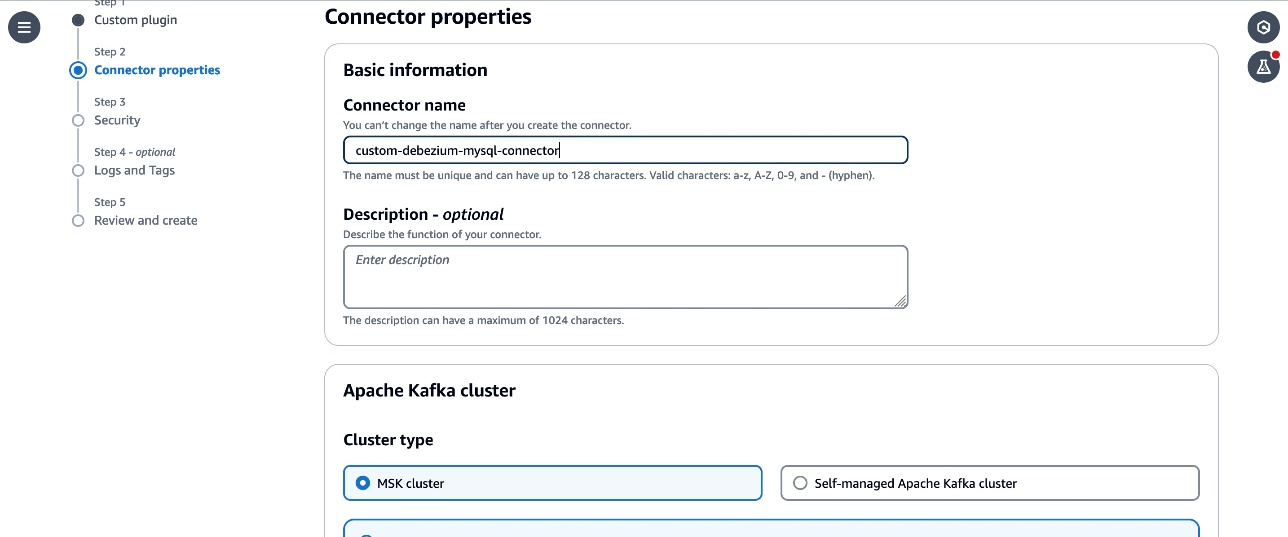Click the Description - optional label

click(423, 214)
